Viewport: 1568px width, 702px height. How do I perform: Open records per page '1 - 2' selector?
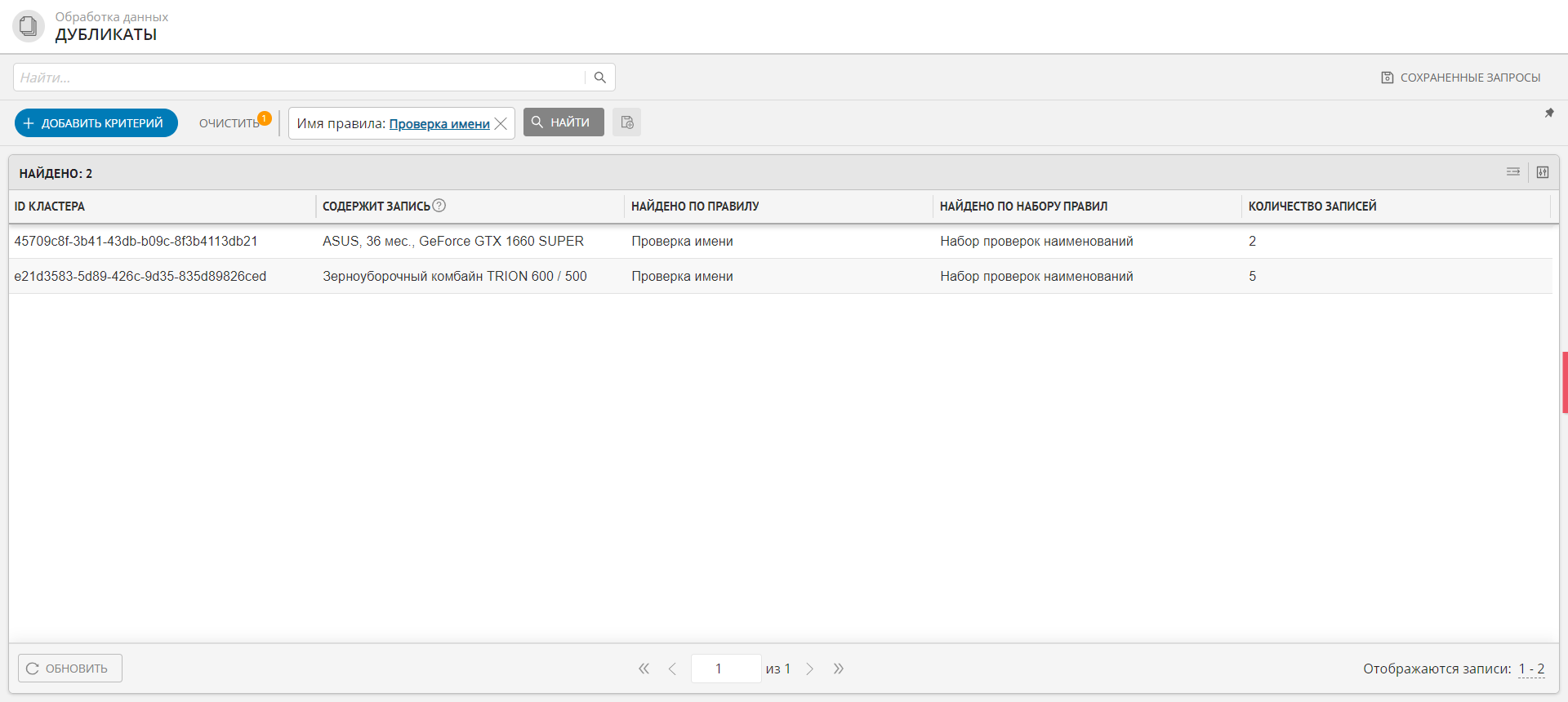pyautogui.click(x=1531, y=669)
